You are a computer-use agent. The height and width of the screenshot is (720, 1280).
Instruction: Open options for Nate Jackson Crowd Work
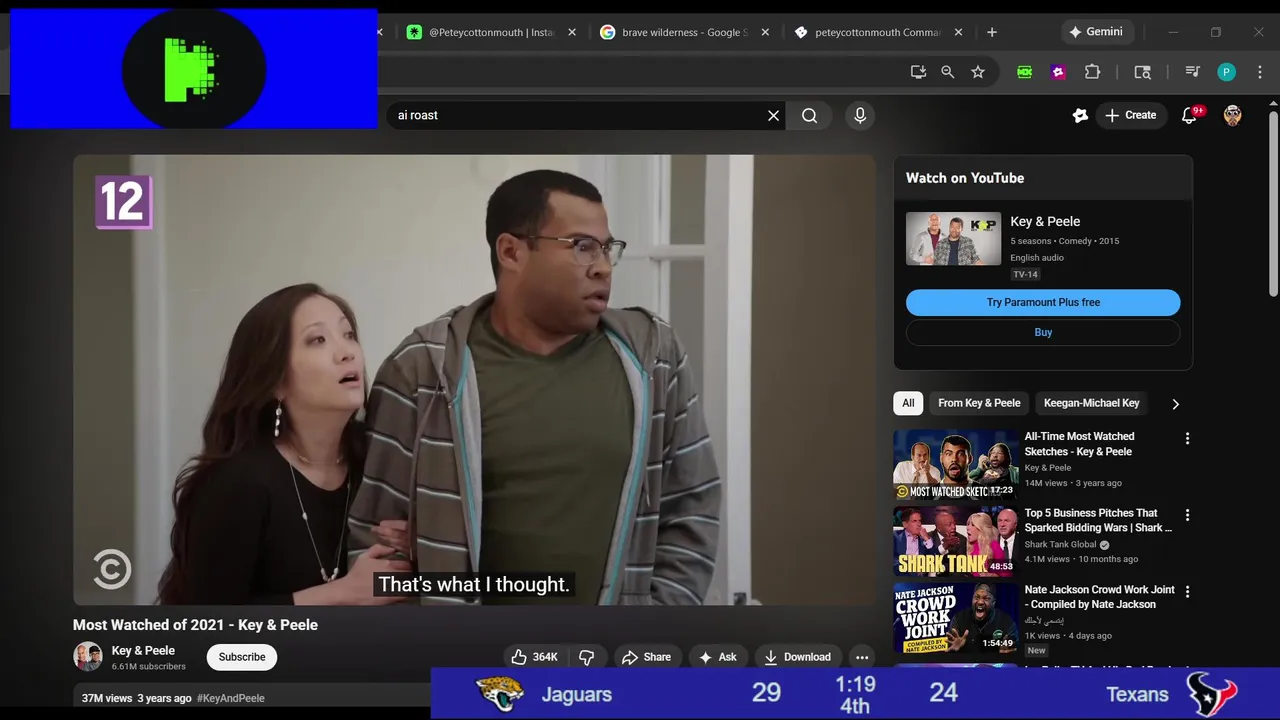click(1187, 591)
